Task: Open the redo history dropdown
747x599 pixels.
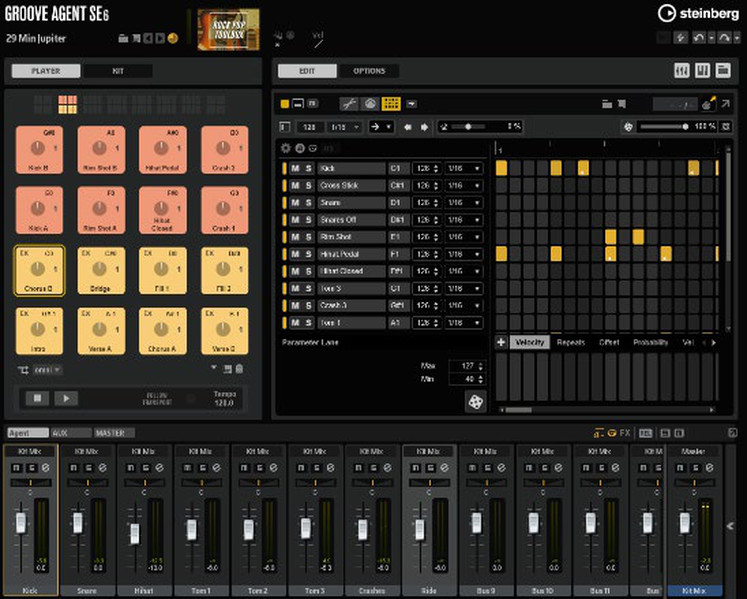Action: (737, 38)
